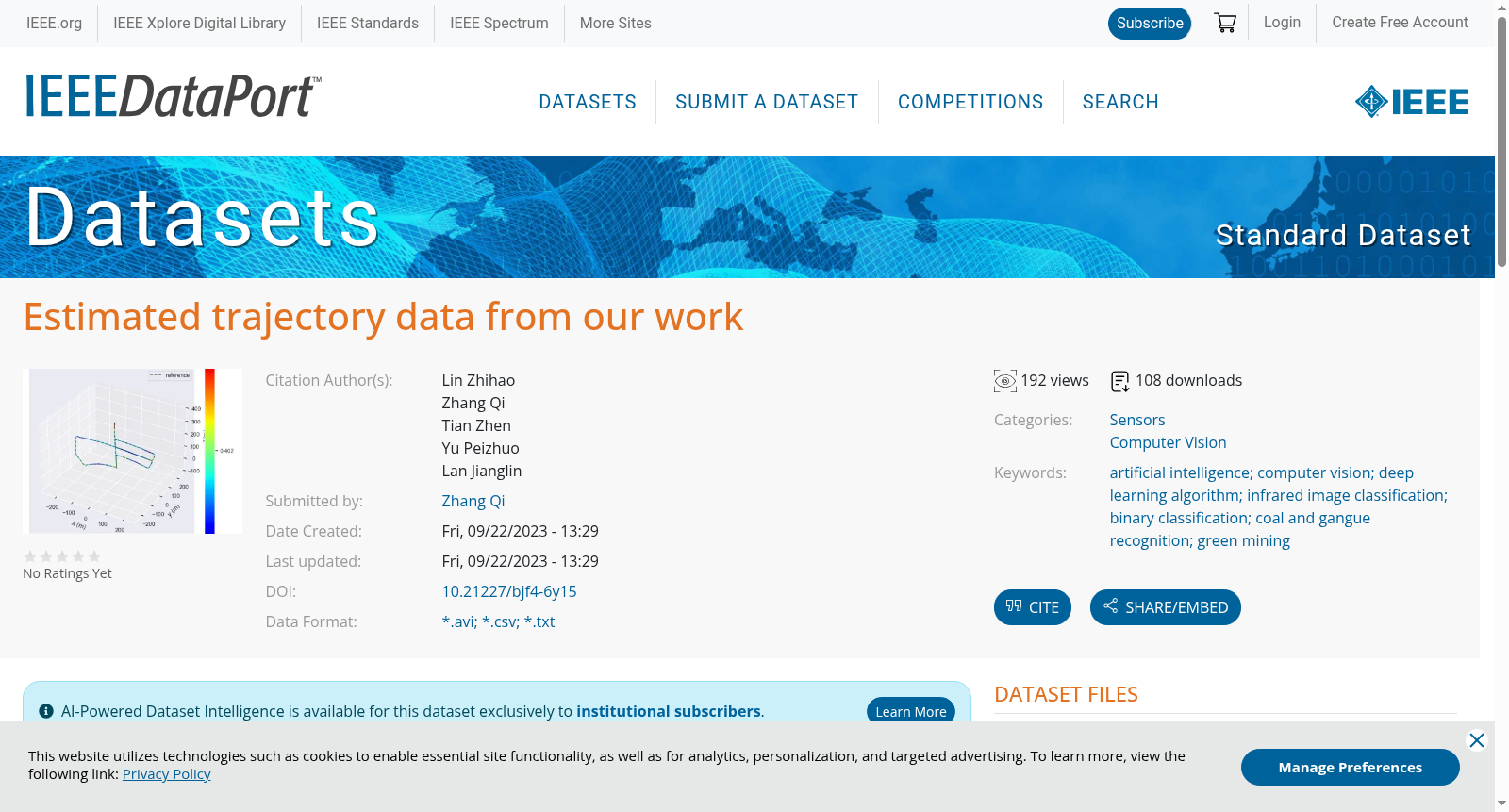Click the views eye icon

[1005, 381]
